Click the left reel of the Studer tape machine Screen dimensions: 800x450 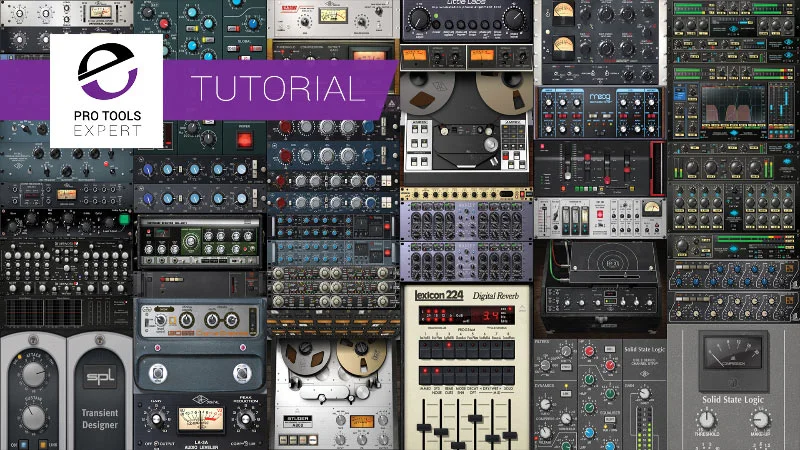(x=305, y=358)
